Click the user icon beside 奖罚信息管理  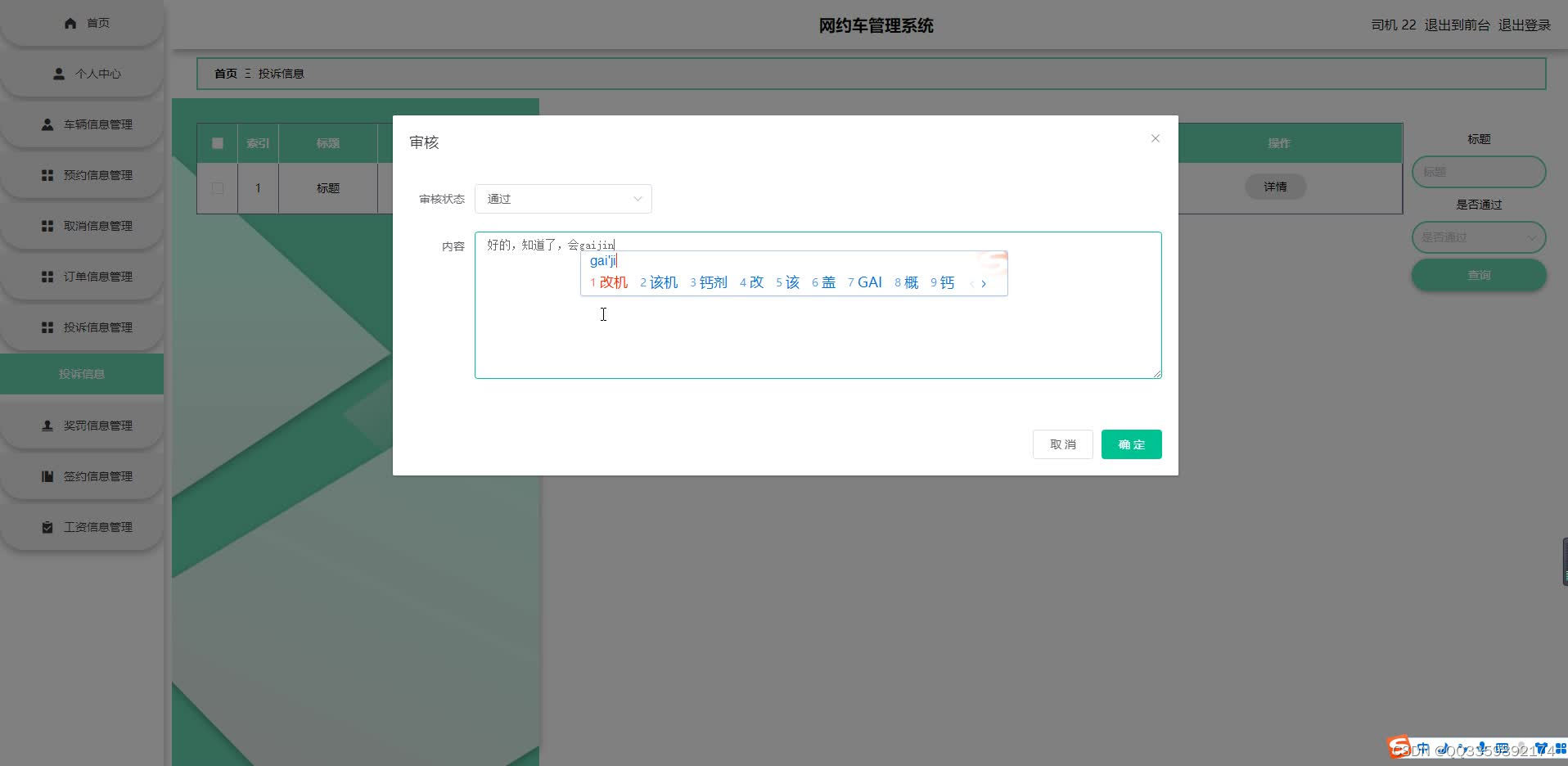[x=47, y=426]
